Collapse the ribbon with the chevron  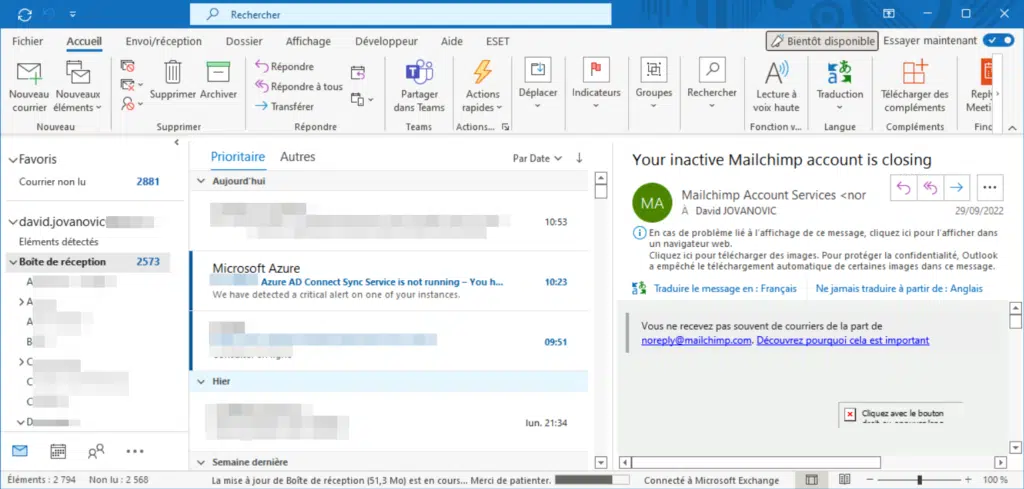pos(1012,127)
